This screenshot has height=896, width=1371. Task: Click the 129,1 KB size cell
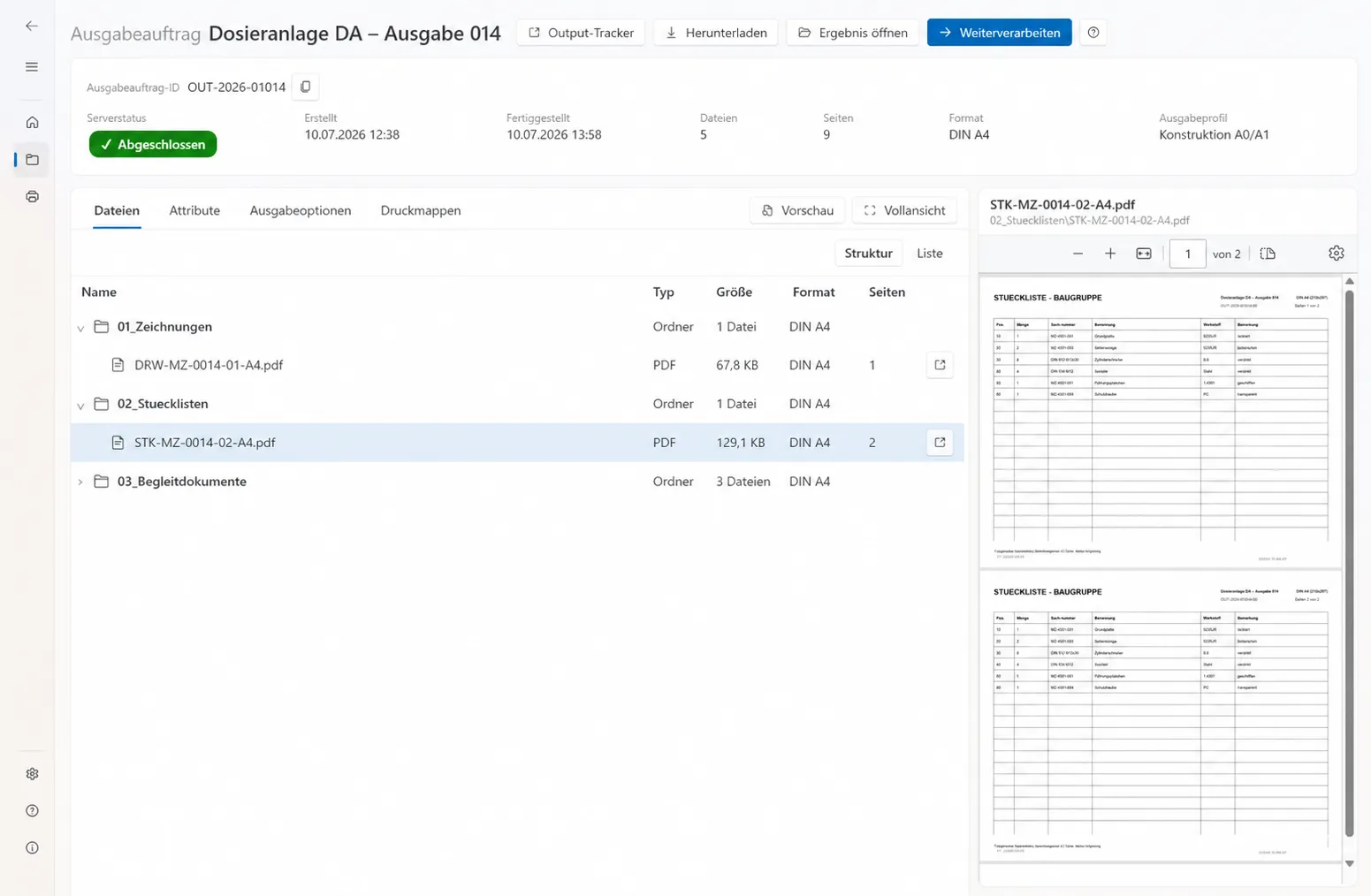pyautogui.click(x=741, y=443)
